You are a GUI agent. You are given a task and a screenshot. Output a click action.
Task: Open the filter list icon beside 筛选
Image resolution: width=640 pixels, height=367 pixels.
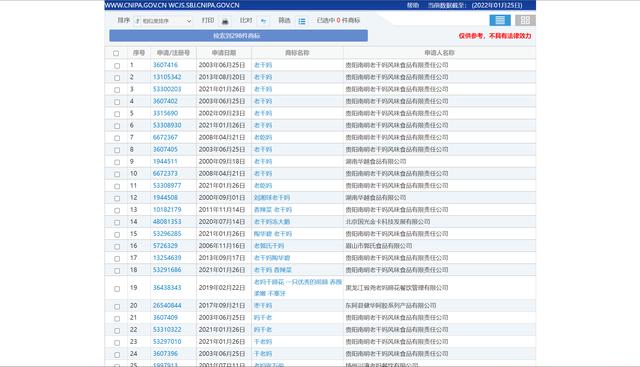pos(302,21)
